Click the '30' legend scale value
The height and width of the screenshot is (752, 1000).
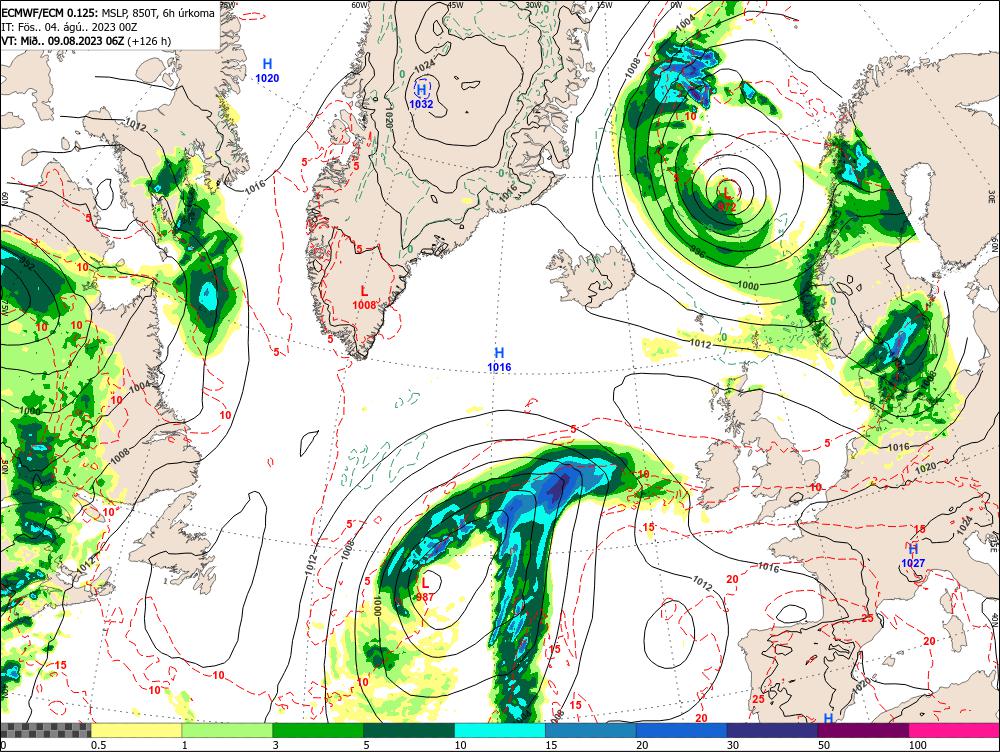point(733,745)
